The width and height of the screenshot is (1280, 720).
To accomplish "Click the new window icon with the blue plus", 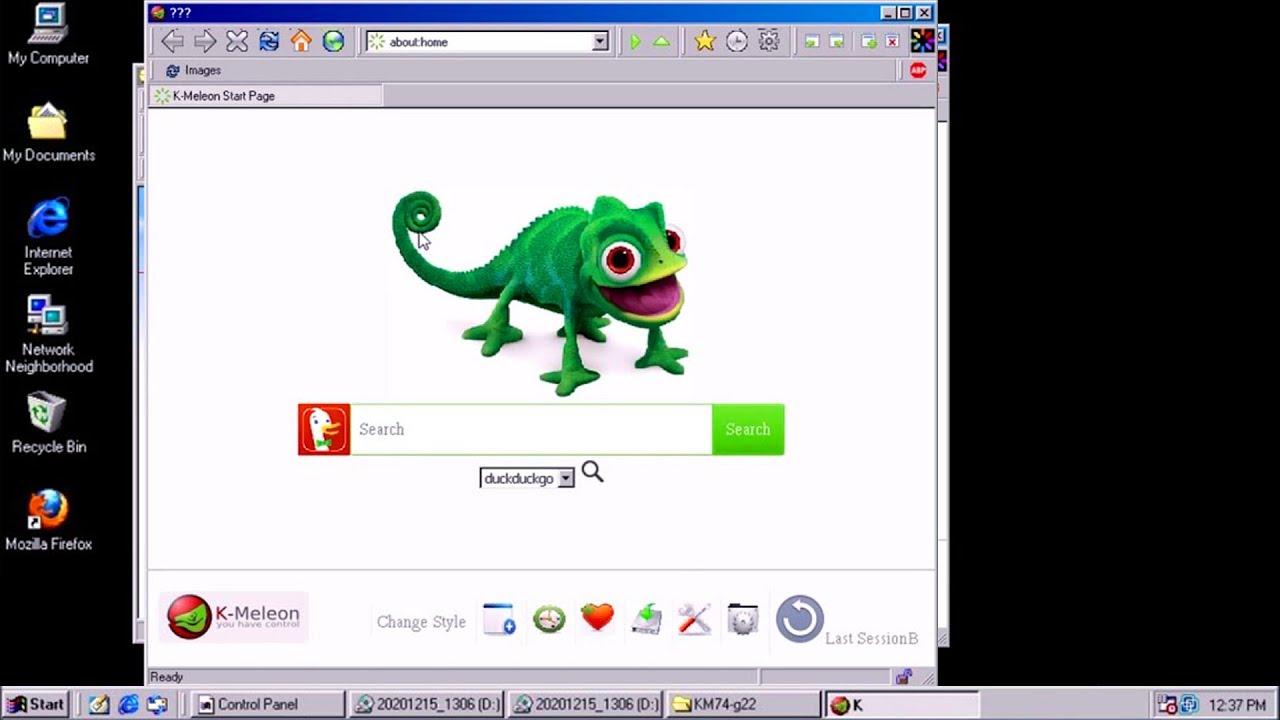I will pos(499,619).
